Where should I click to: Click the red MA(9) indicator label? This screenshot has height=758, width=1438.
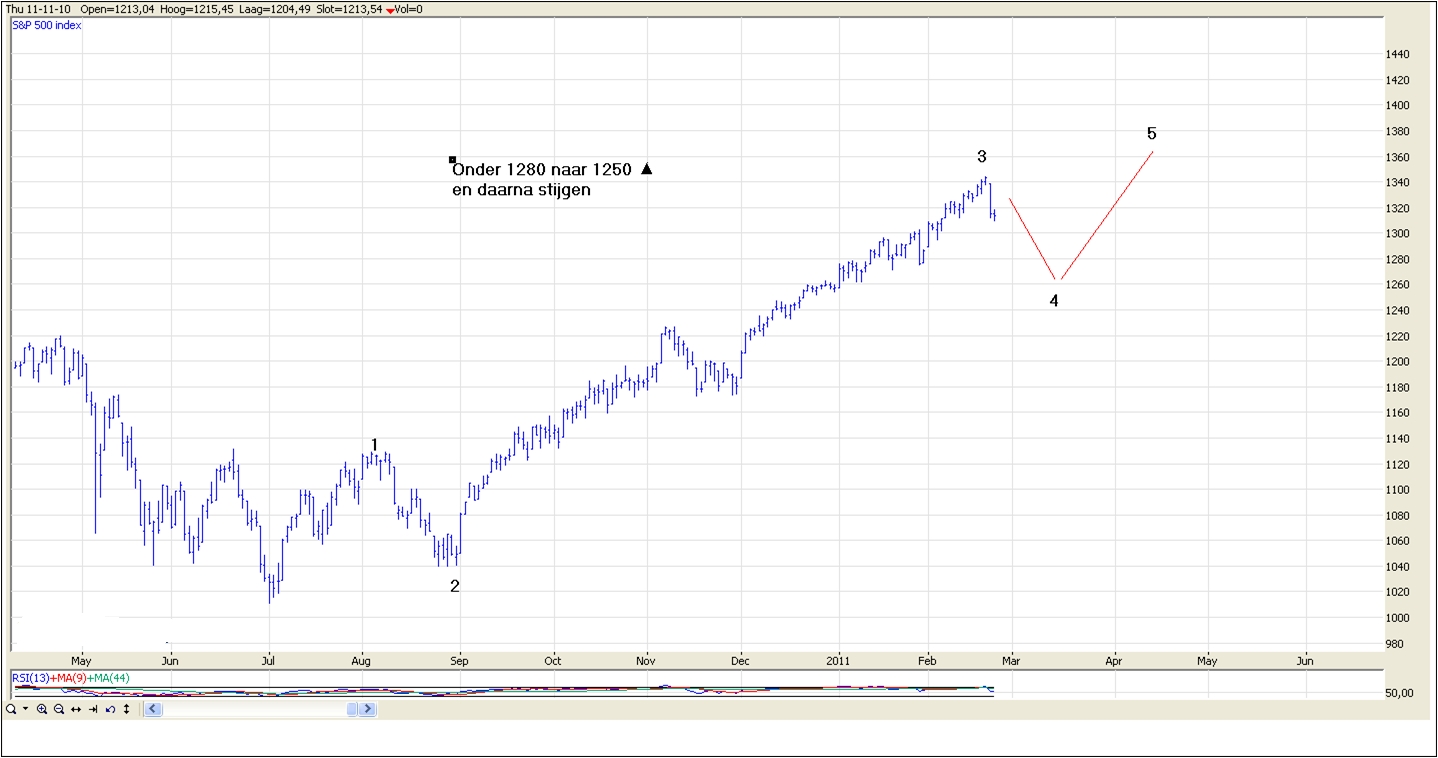coord(68,678)
